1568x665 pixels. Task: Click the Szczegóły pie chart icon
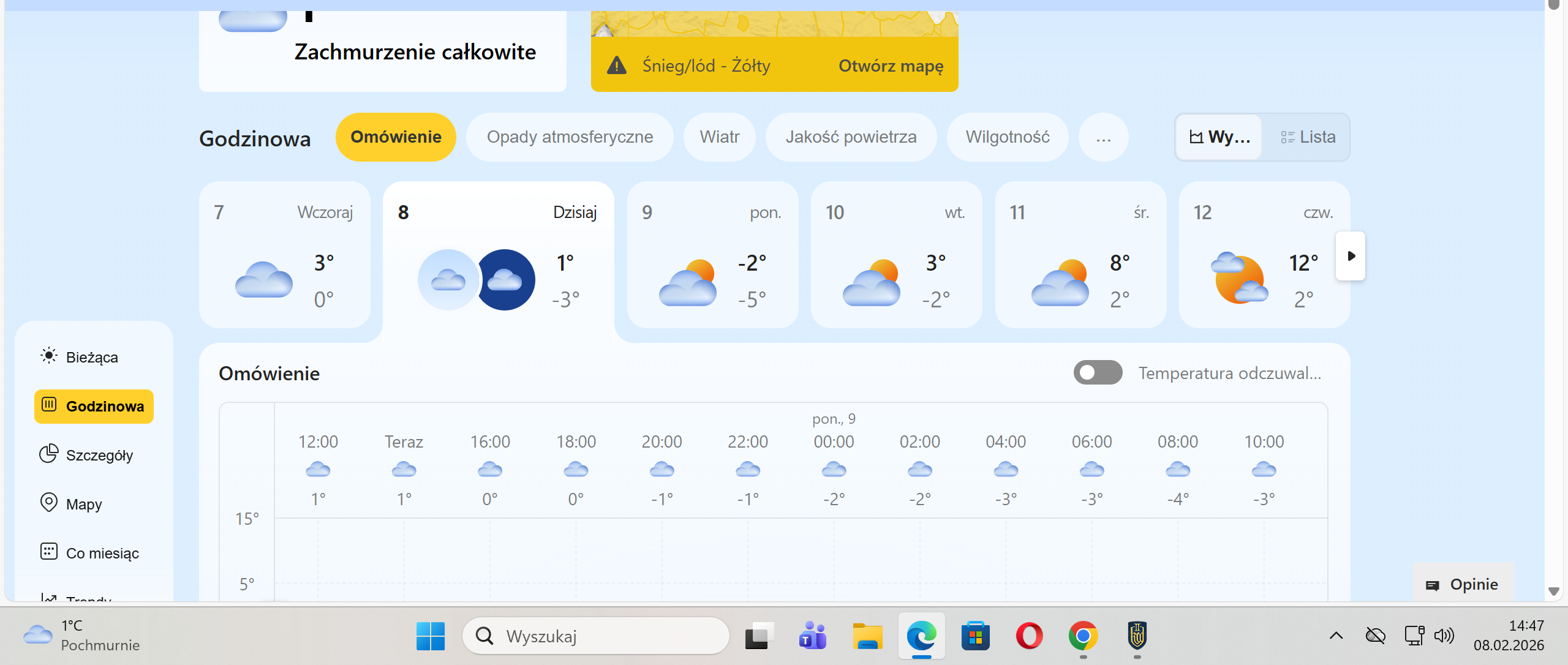pyautogui.click(x=49, y=454)
